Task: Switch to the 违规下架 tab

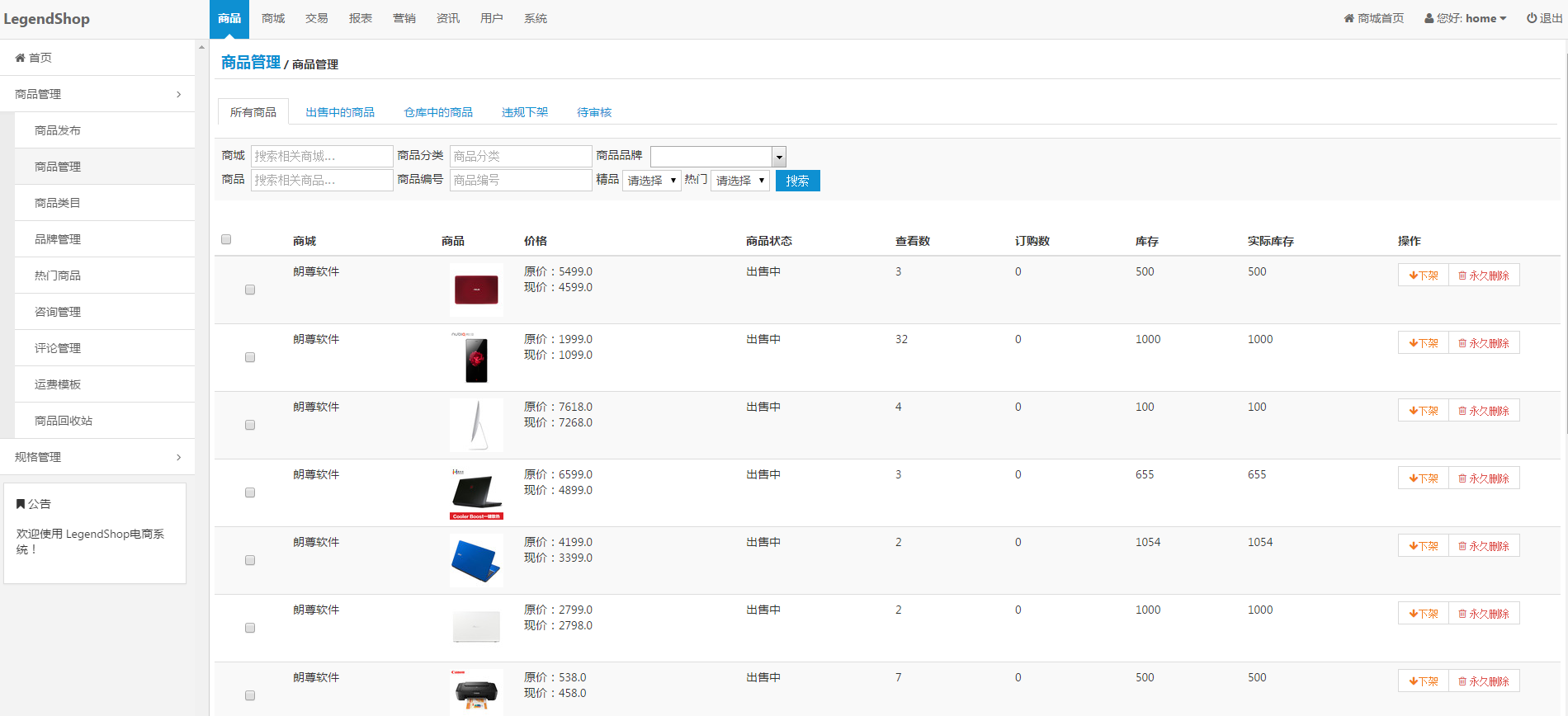Action: [525, 112]
